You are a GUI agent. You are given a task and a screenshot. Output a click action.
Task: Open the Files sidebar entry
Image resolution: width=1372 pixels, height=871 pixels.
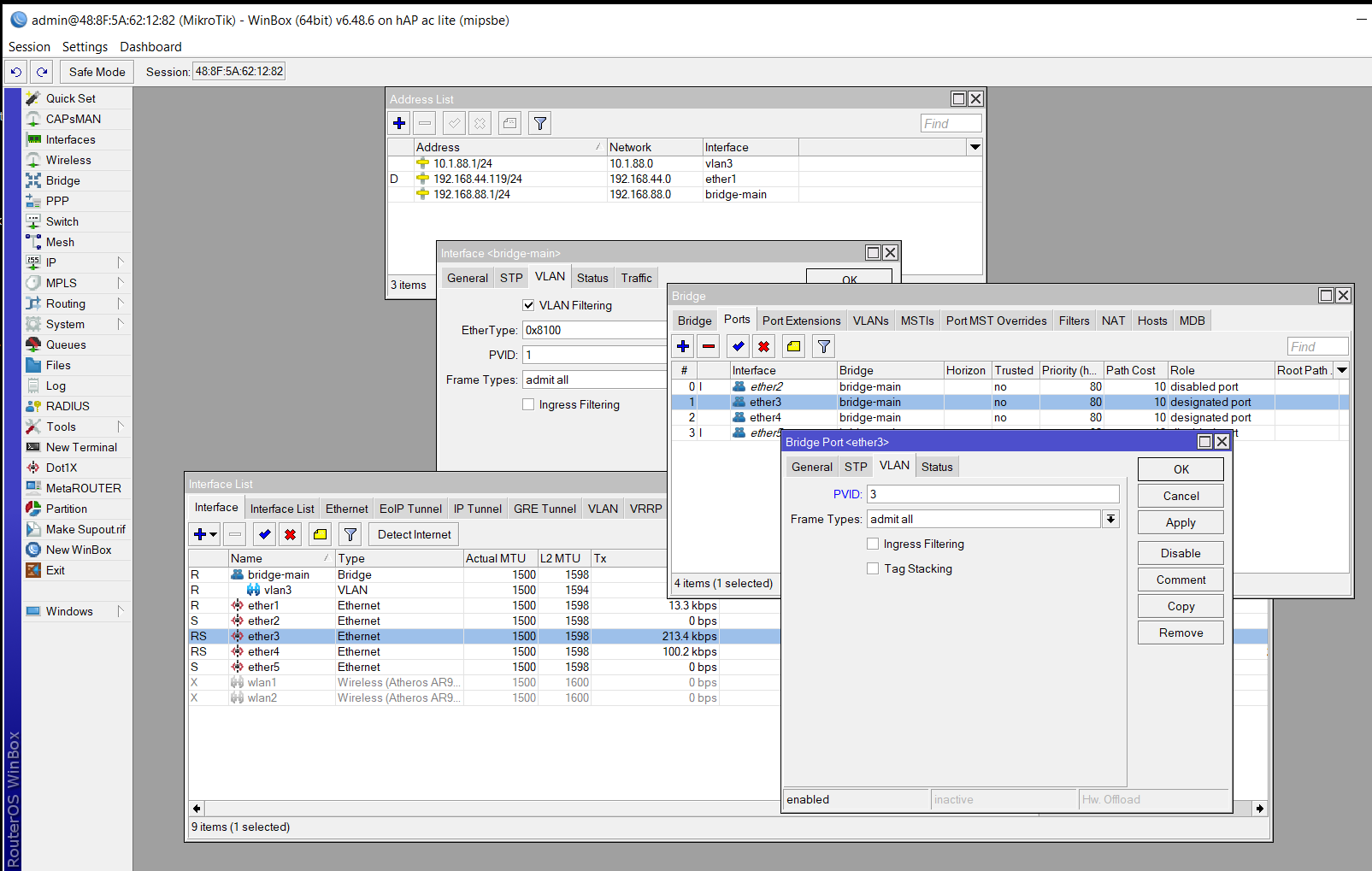tap(58, 365)
